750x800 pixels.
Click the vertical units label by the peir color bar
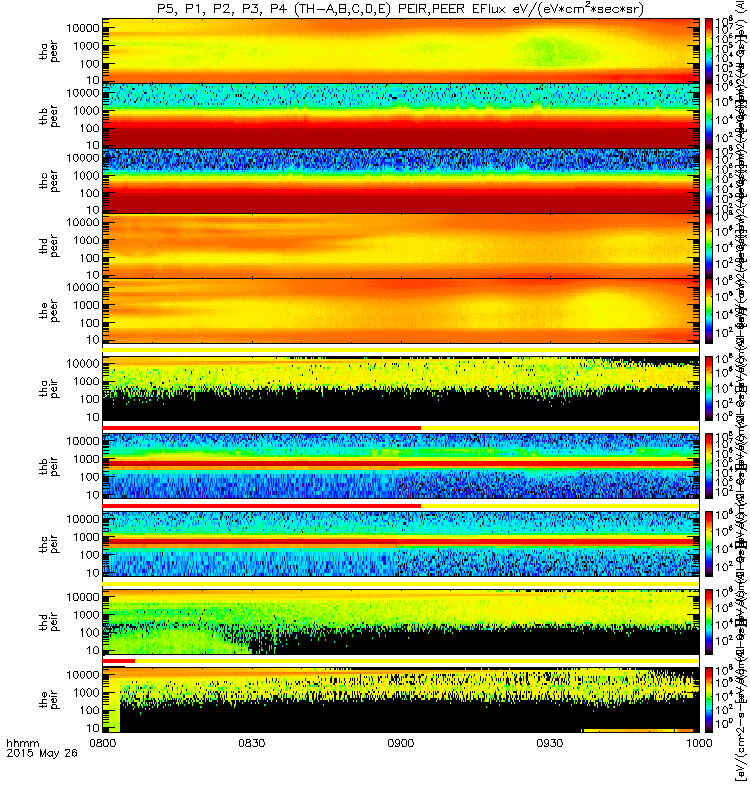740,700
